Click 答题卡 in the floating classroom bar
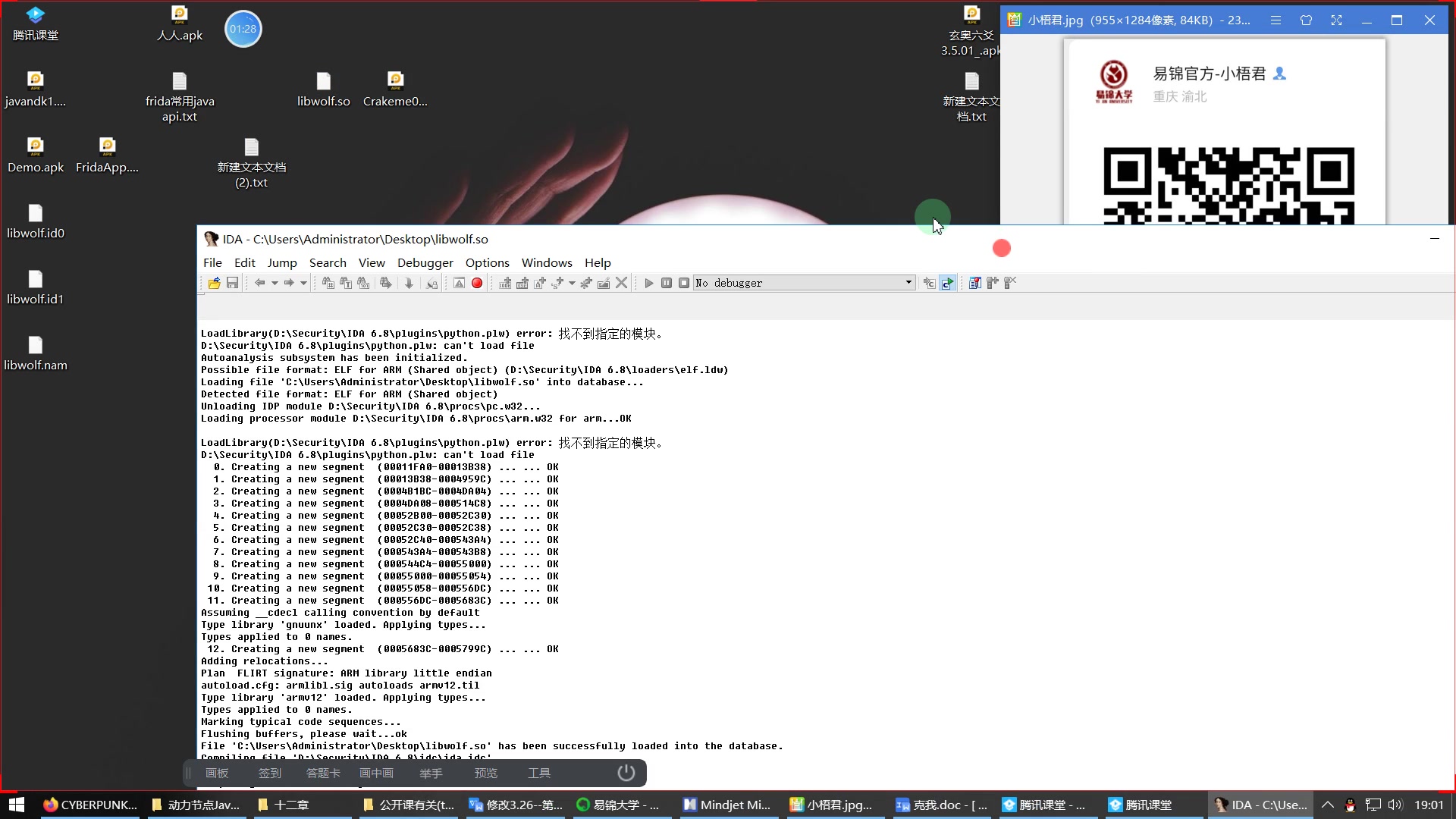Viewport: 1456px width, 819px height. (323, 773)
